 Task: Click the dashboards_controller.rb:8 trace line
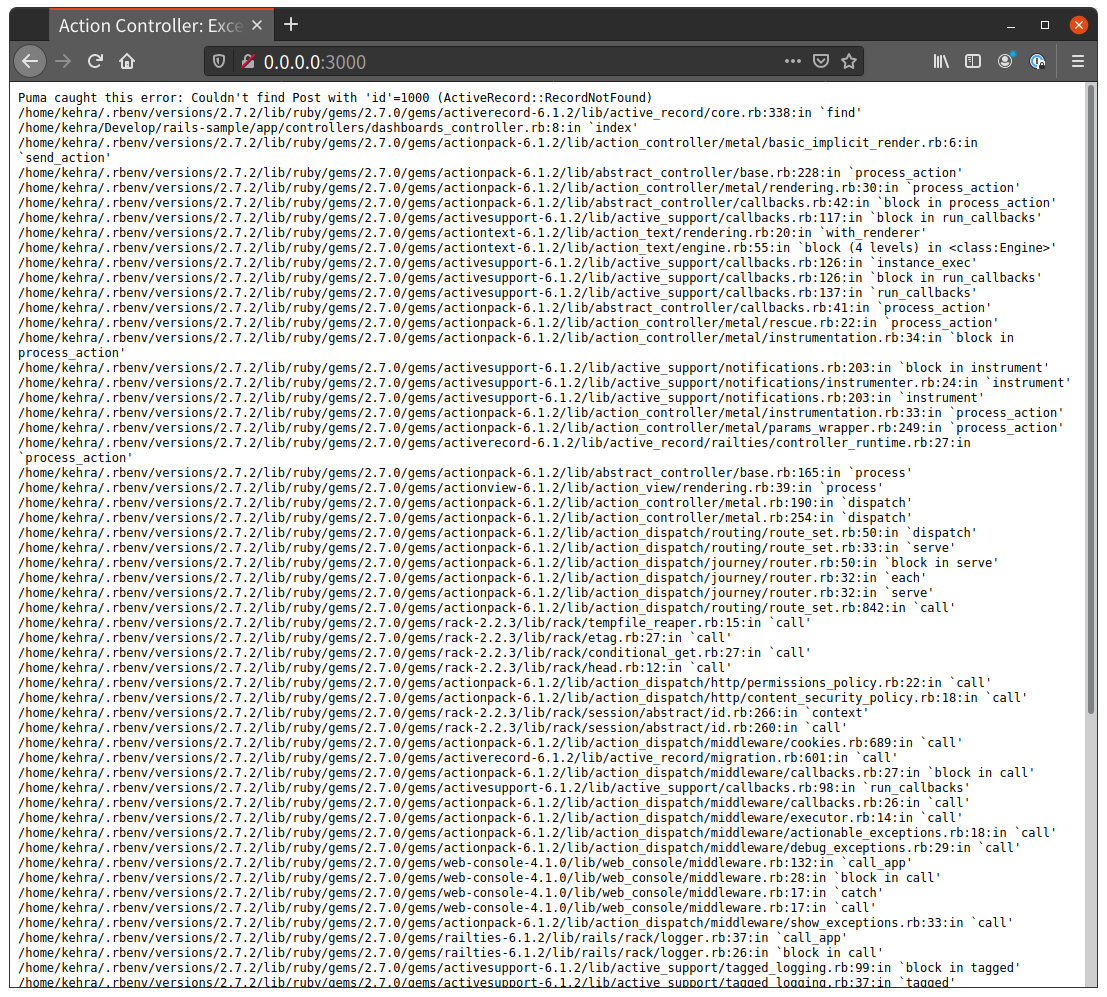click(x=328, y=128)
